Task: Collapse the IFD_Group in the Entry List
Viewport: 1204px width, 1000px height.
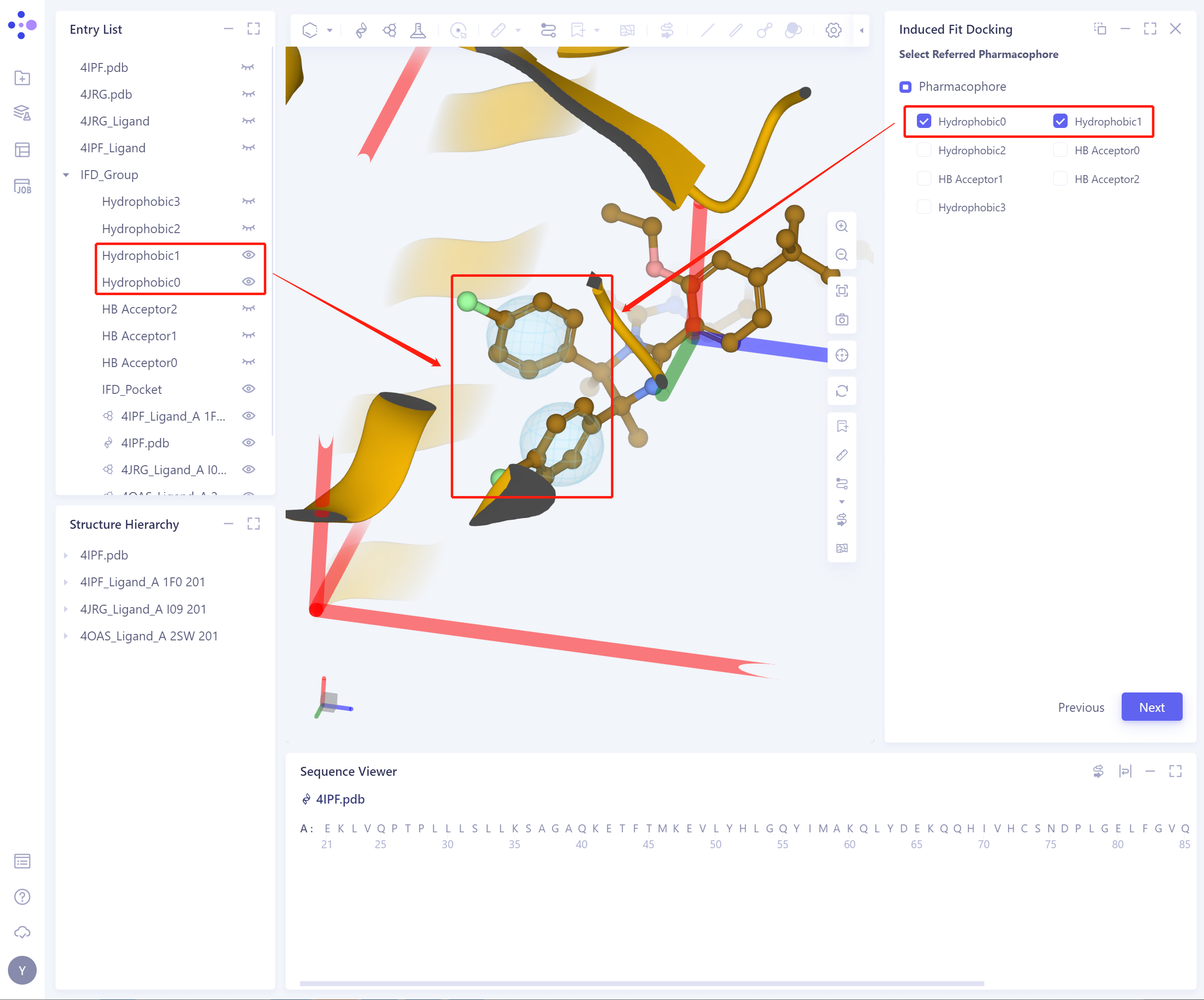Action: (x=66, y=175)
